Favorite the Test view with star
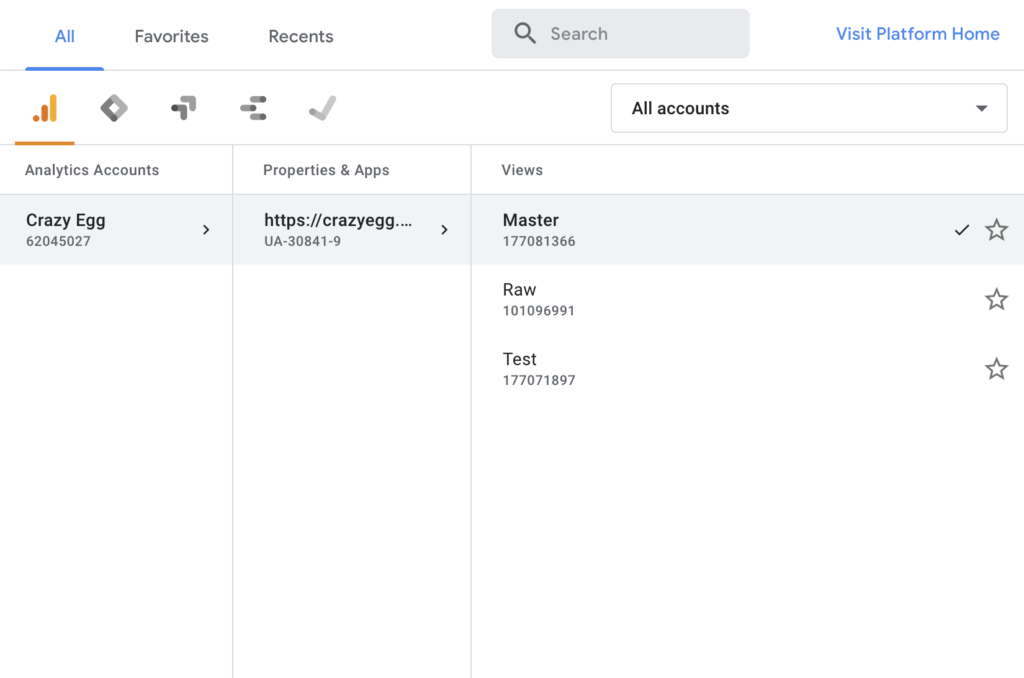Viewport: 1024px width, 678px height. pos(996,369)
